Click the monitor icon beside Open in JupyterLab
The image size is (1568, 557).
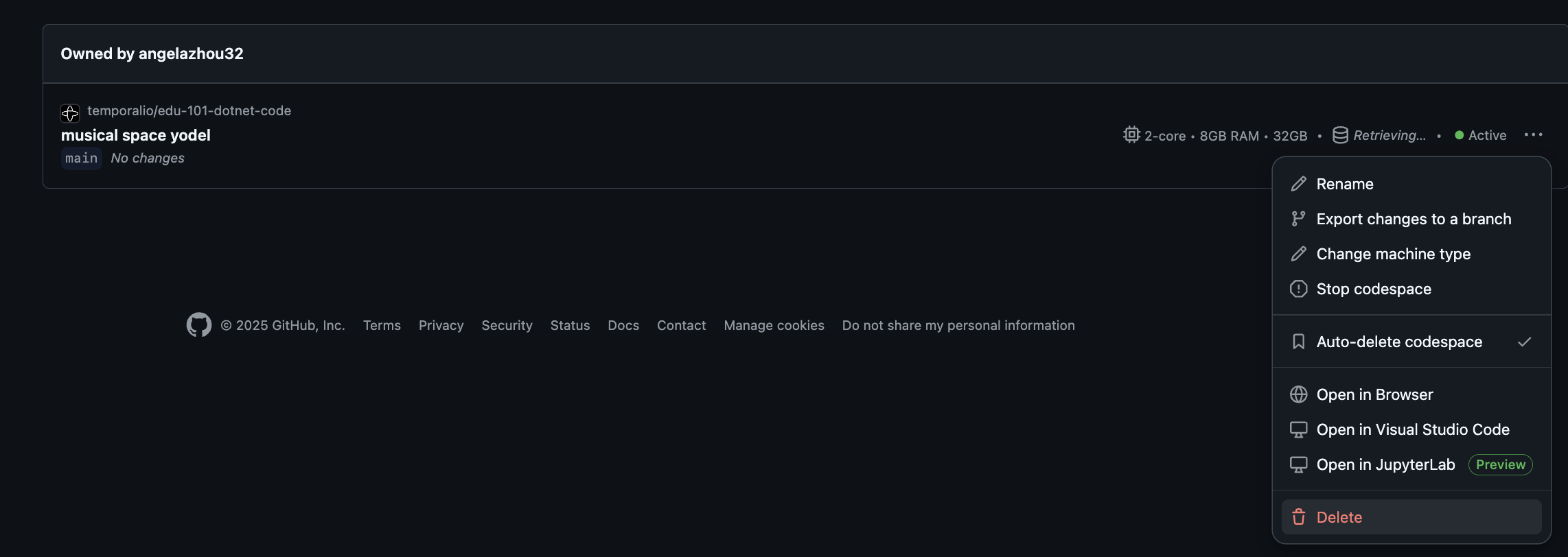[1298, 464]
